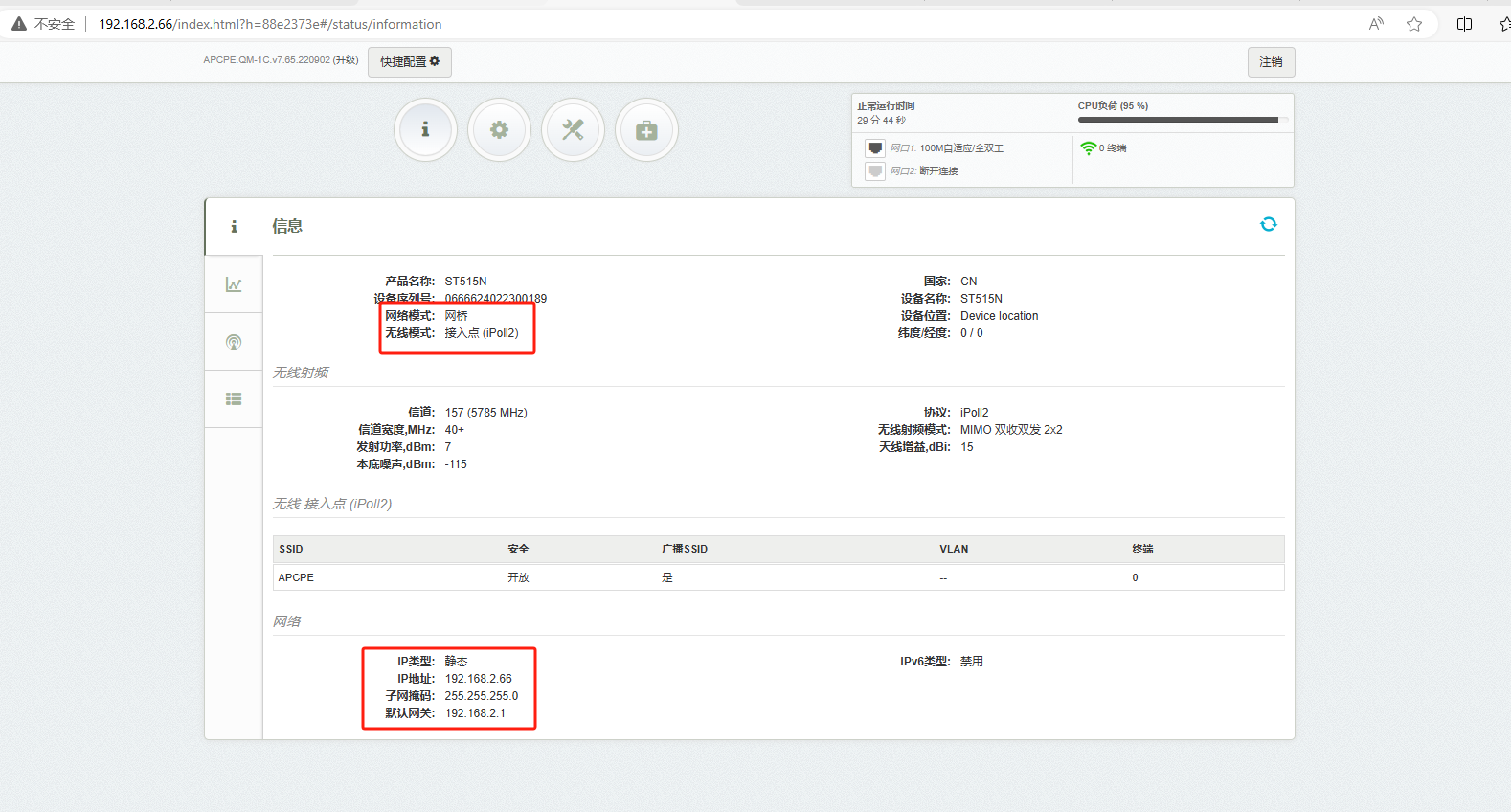Open the information status circle icon
Image resolution: width=1511 pixels, height=812 pixels.
point(425,129)
